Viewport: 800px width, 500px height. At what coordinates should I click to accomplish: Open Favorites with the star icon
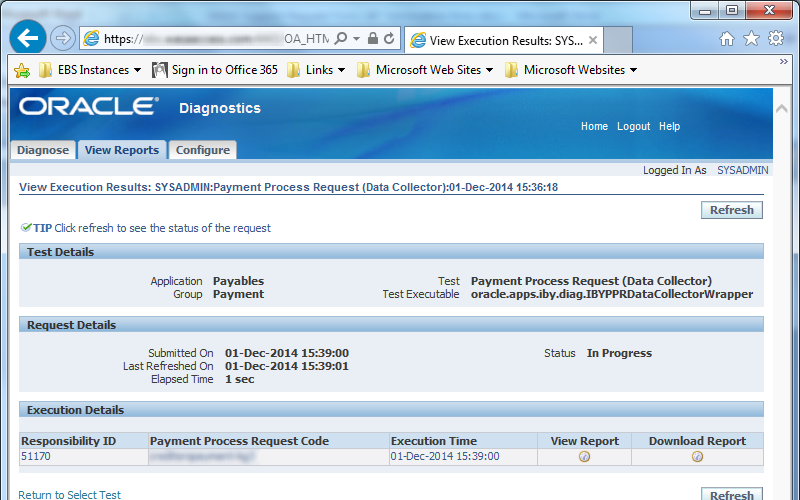(x=751, y=38)
